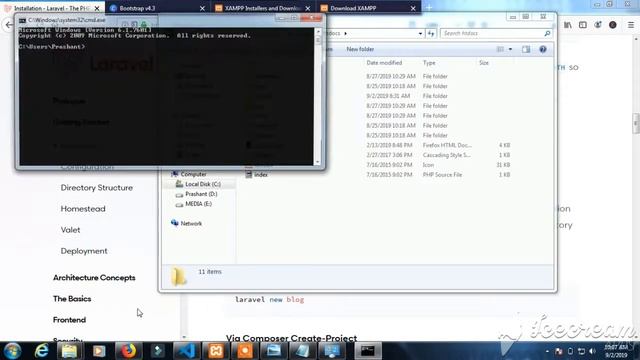Screen dimensions: 640x360
Task: Focus the Search htdocs input field
Action: [x=492, y=33]
